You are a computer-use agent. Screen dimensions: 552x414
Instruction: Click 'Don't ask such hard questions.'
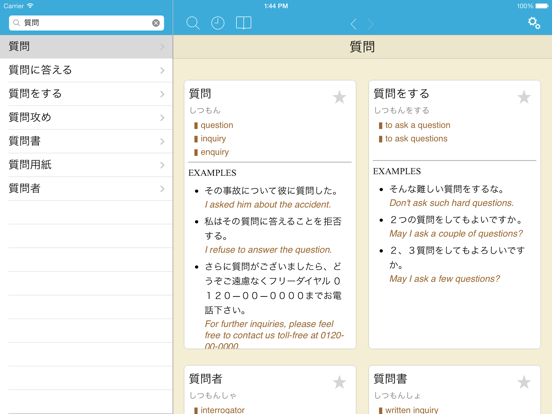[451, 203]
